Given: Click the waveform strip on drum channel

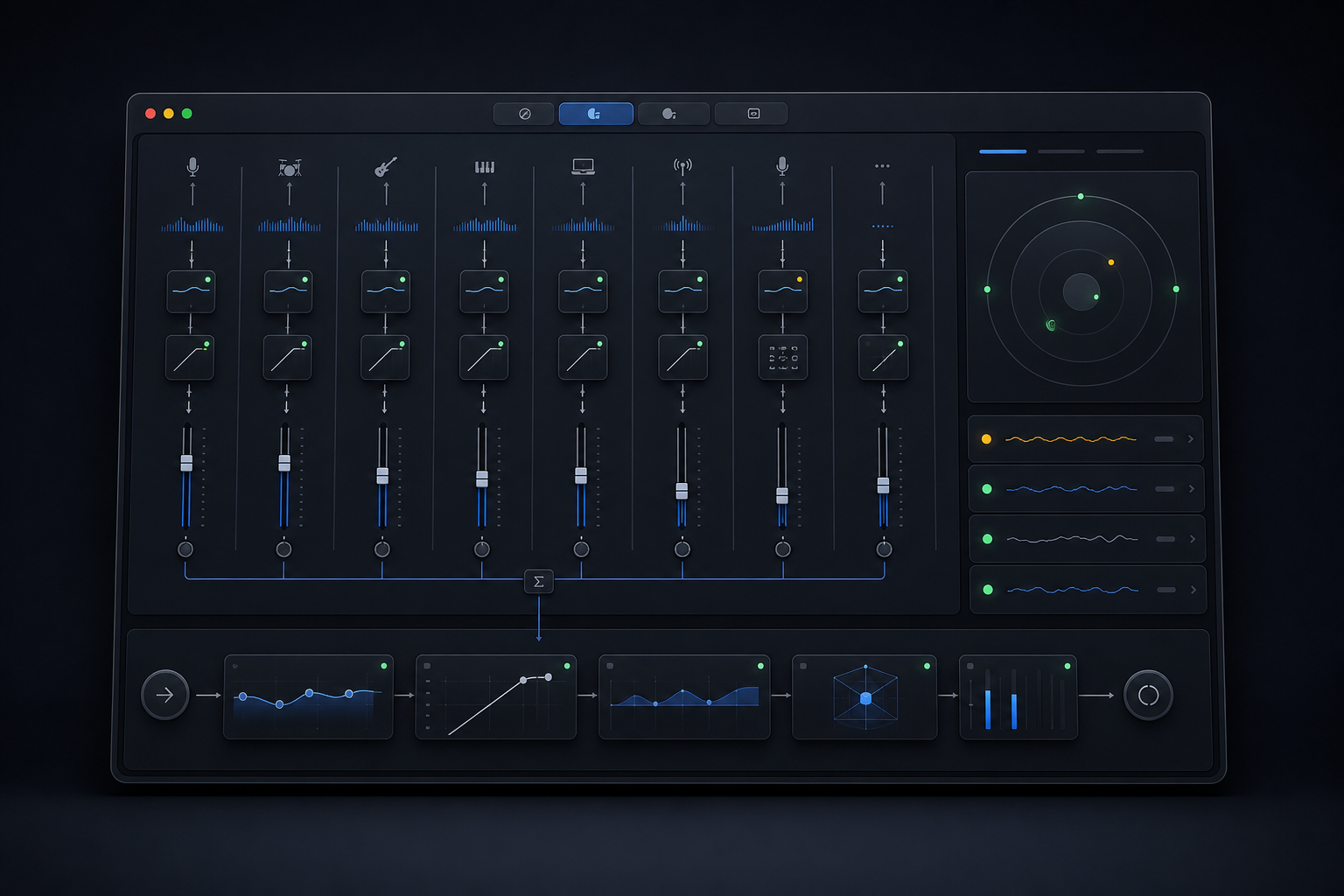Looking at the screenshot, I should [x=290, y=225].
